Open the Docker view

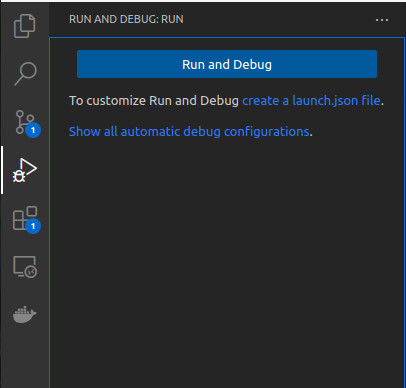25,314
